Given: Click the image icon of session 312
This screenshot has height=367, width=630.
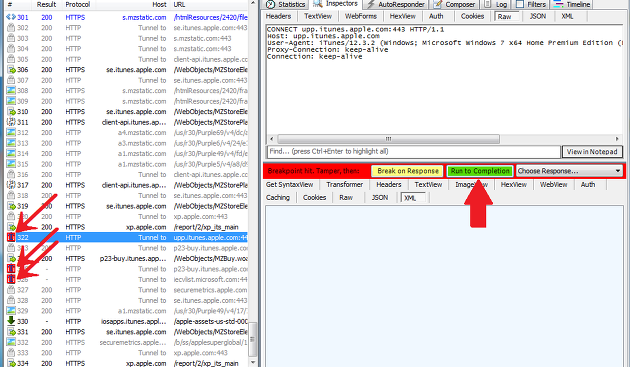Looking at the screenshot, I should (11, 133).
